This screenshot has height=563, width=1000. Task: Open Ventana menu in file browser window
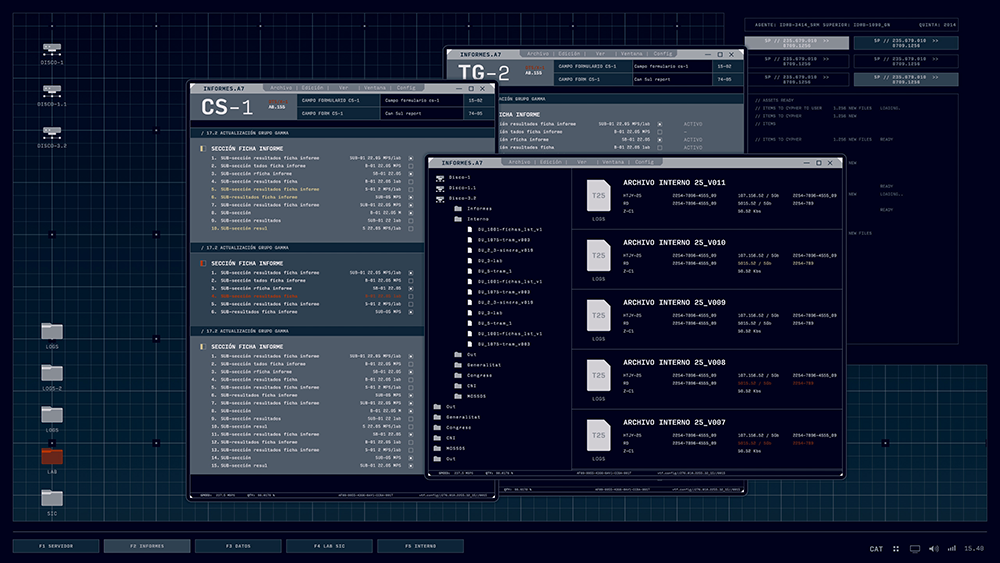point(613,162)
